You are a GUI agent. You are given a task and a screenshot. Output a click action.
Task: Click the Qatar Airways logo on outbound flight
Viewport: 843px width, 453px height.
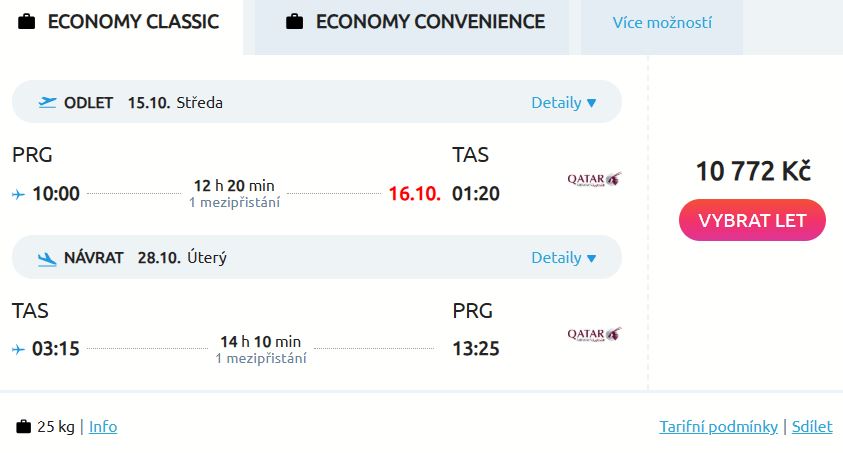coord(594,180)
